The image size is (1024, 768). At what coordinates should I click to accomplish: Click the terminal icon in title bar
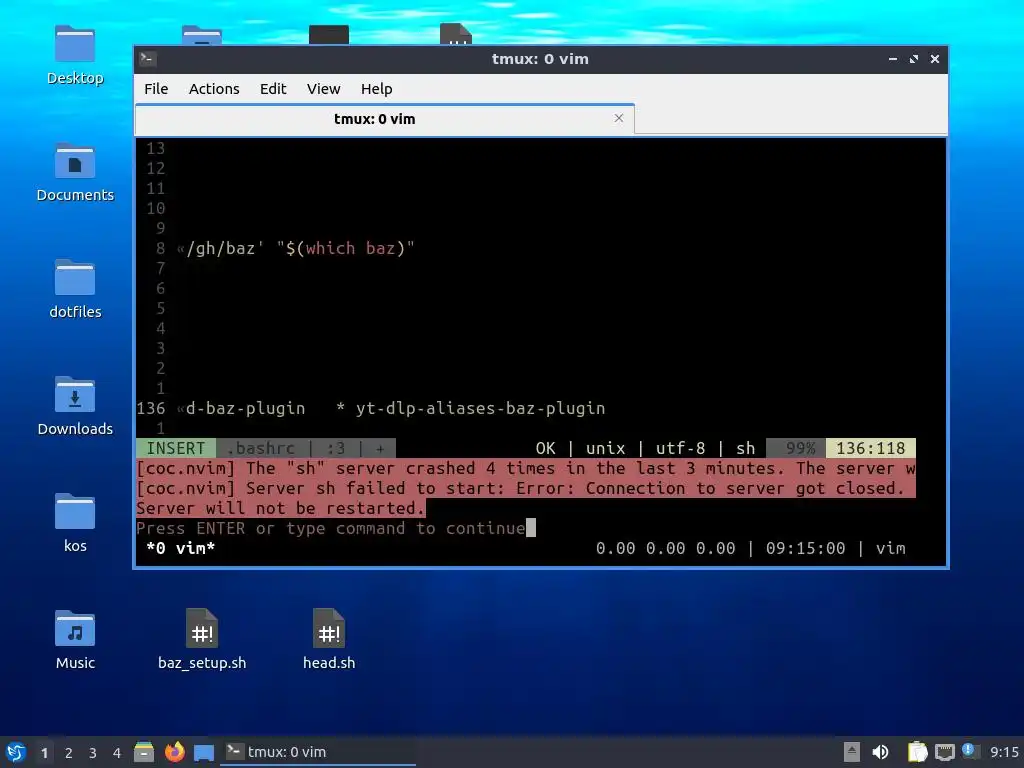pyautogui.click(x=148, y=59)
